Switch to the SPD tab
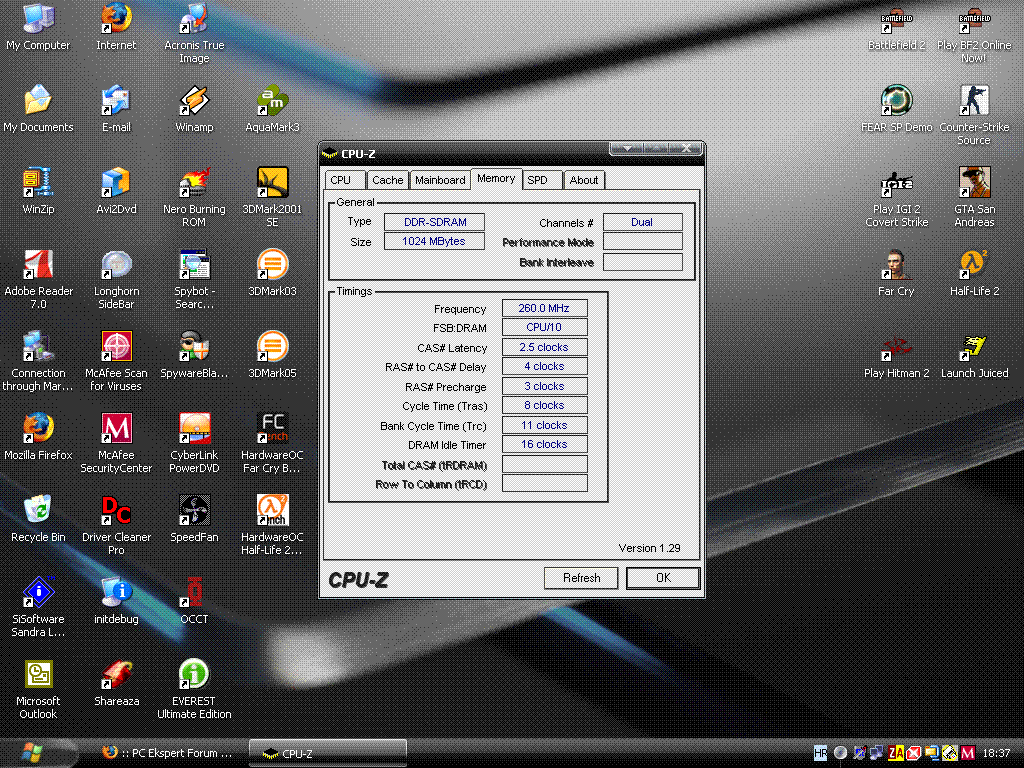 pyautogui.click(x=537, y=180)
